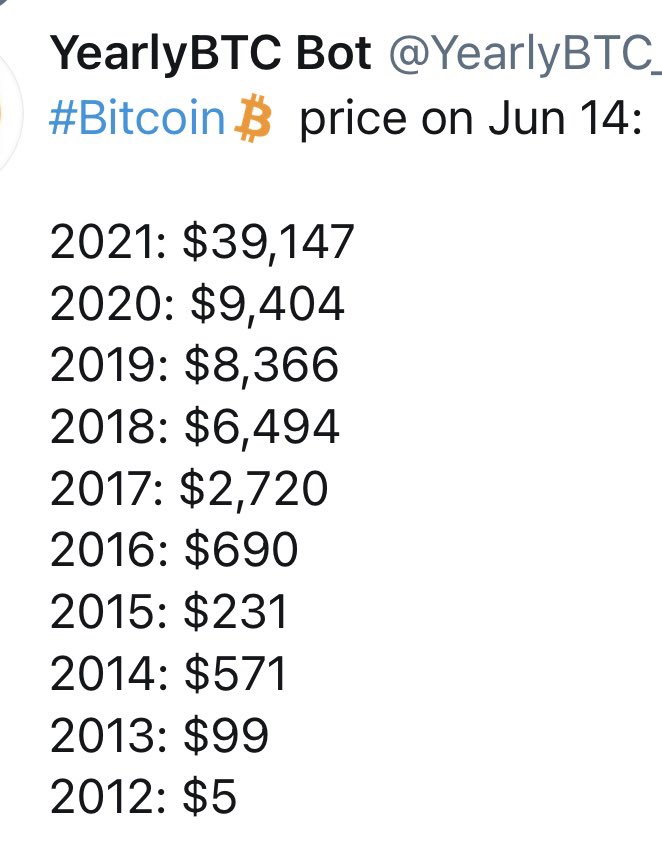Click the word 'Bot' in the display name
Screen dimensions: 662x842
tap(333, 54)
